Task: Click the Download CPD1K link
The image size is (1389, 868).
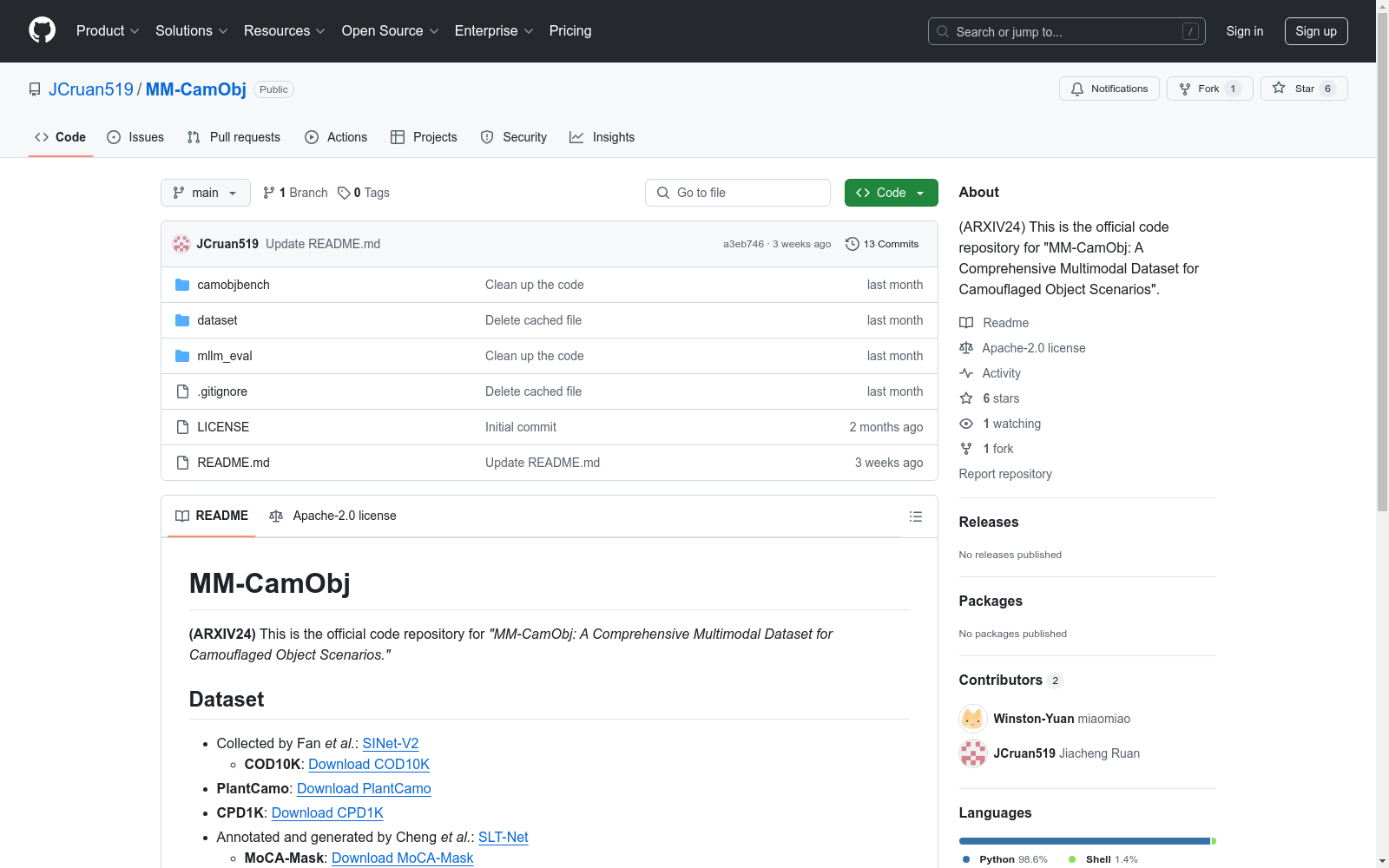Action: click(327, 812)
